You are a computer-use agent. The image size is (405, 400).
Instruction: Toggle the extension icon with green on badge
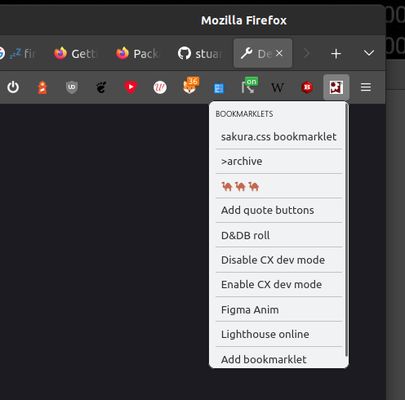[x=249, y=85]
